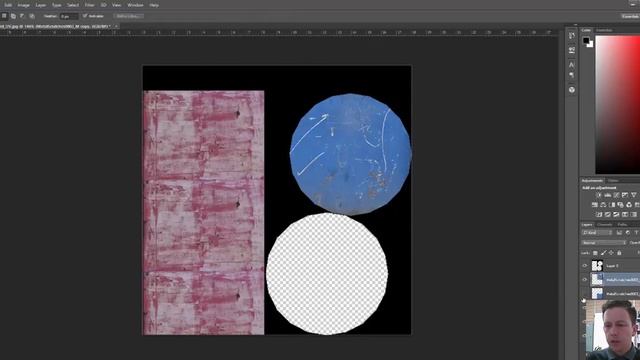The width and height of the screenshot is (640, 360).
Task: Add a Selective Color adjustment
Action: click(625, 214)
